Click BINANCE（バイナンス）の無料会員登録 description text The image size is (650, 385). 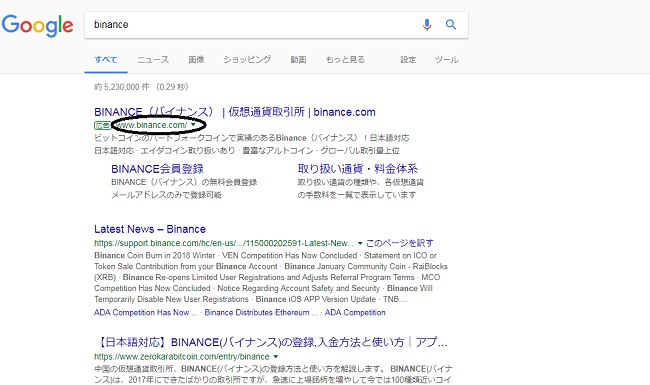(184, 182)
